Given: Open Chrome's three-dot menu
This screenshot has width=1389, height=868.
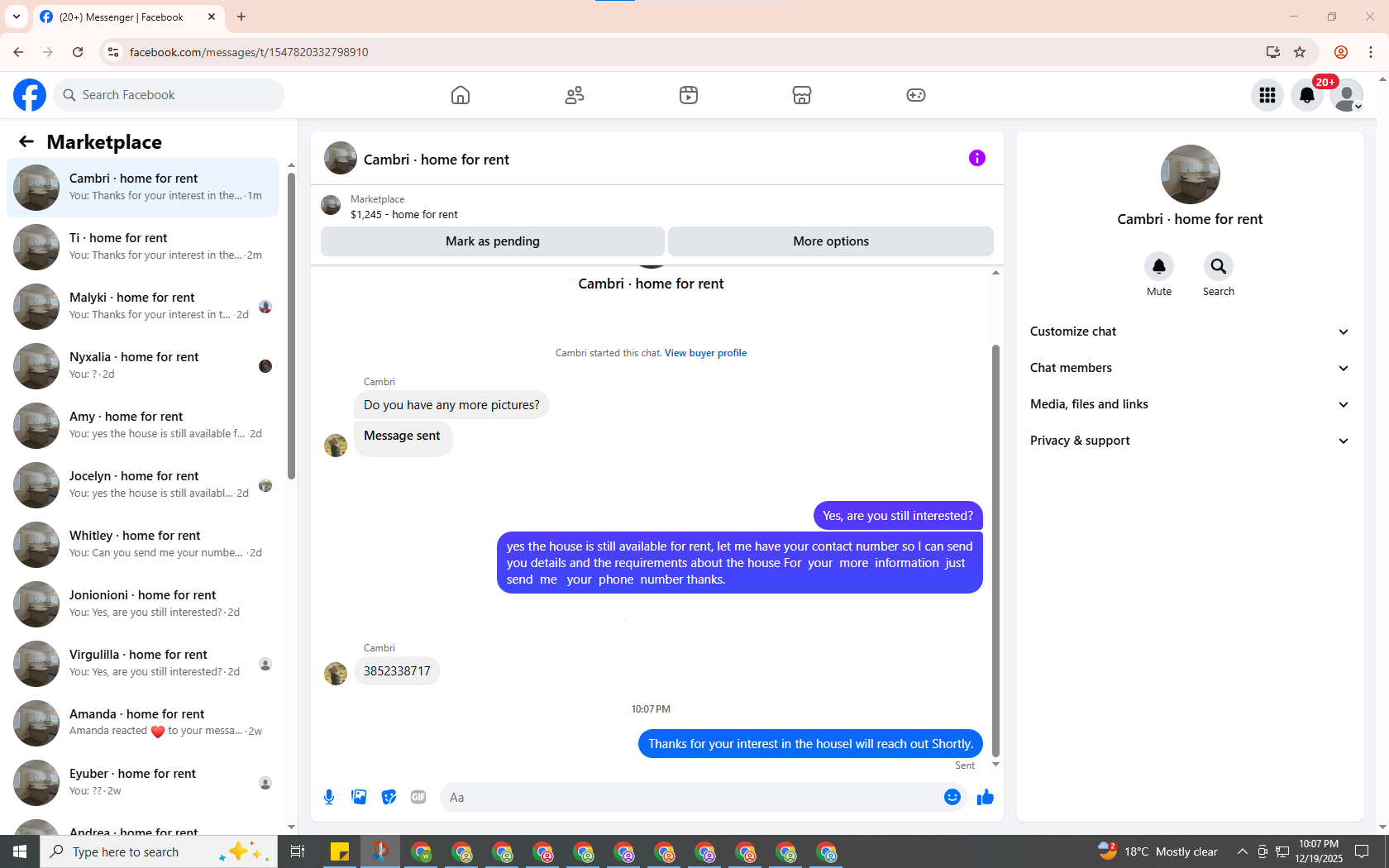Looking at the screenshot, I should pyautogui.click(x=1371, y=52).
